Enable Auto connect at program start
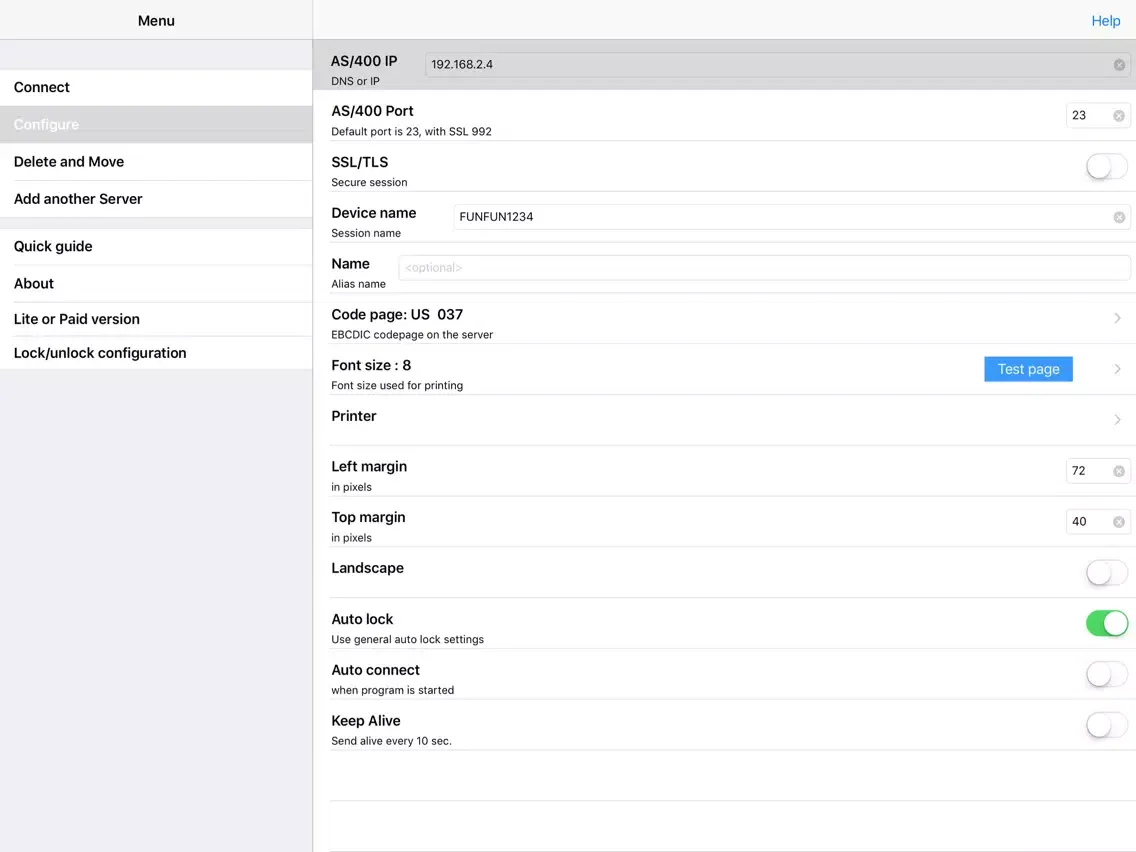Viewport: 1136px width, 852px height. 1106,675
